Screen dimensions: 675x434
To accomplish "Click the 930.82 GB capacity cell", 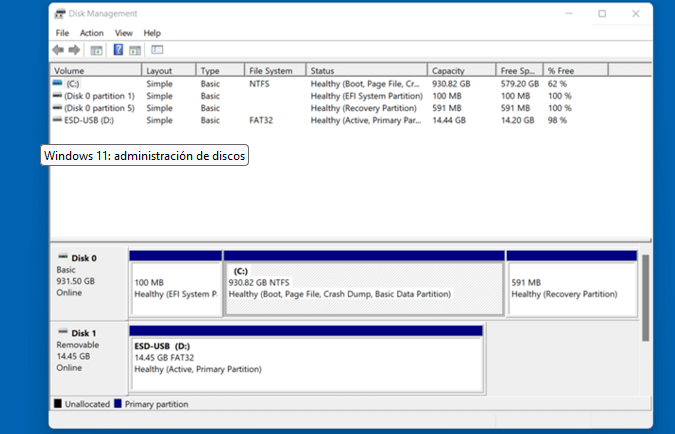I will point(451,84).
